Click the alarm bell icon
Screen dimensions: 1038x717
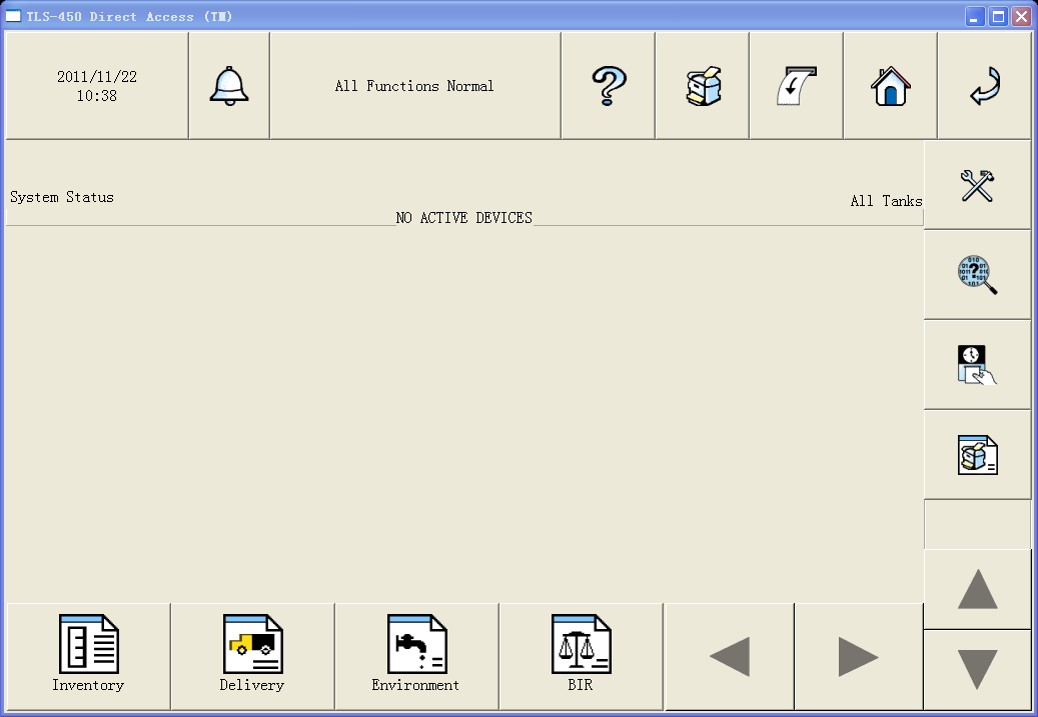[x=228, y=86]
